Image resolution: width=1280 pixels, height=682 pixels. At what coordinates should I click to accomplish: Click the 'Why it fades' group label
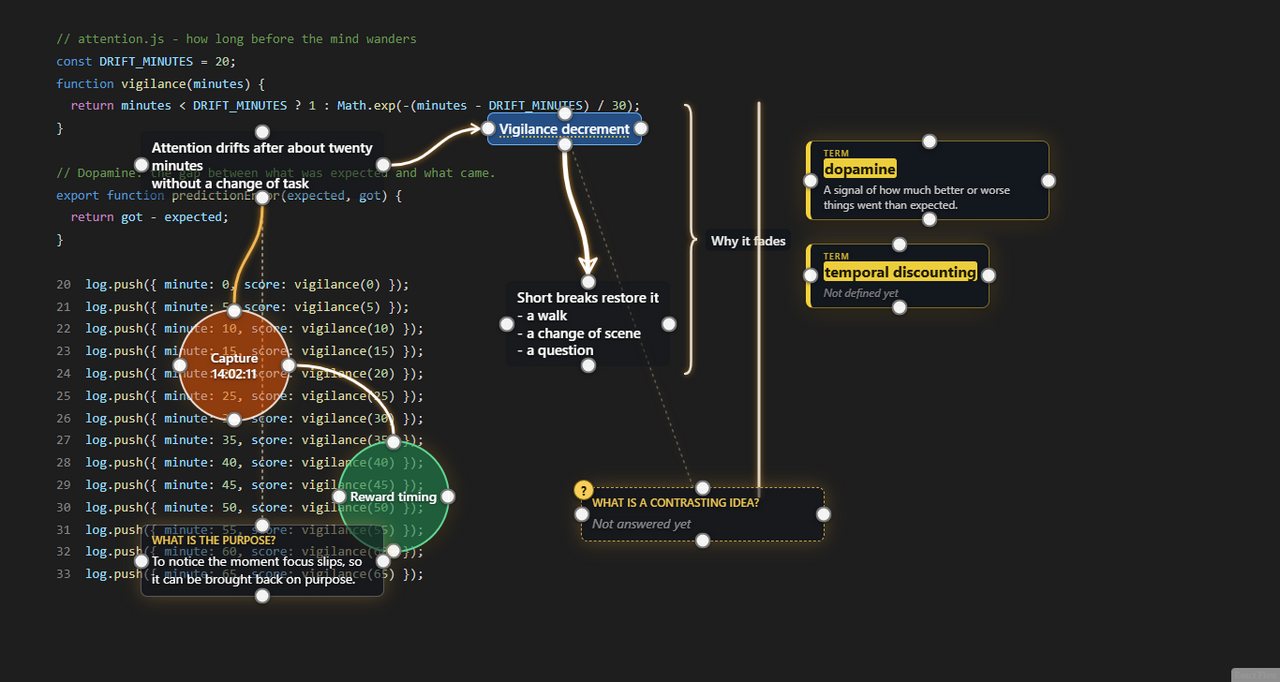(x=748, y=241)
